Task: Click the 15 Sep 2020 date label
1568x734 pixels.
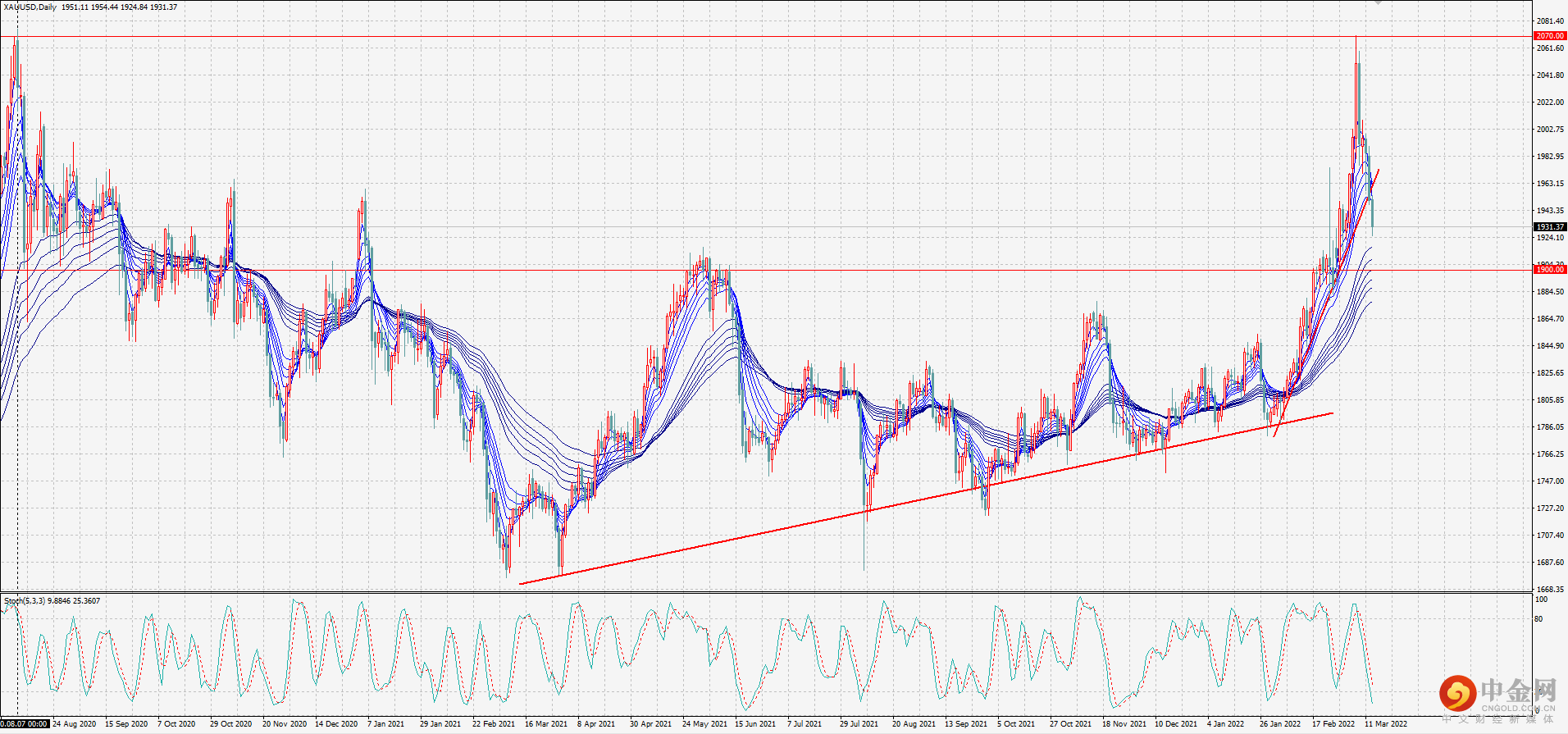Action: (x=126, y=724)
